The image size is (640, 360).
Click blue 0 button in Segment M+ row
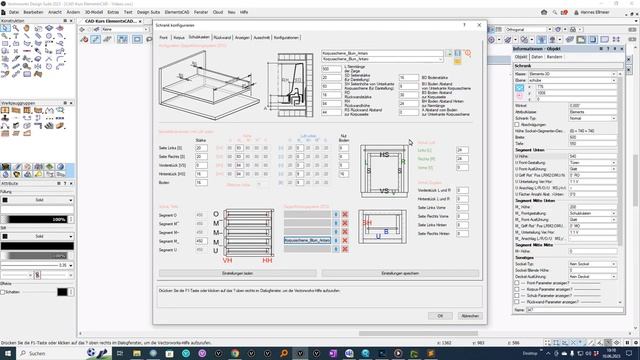point(336,223)
